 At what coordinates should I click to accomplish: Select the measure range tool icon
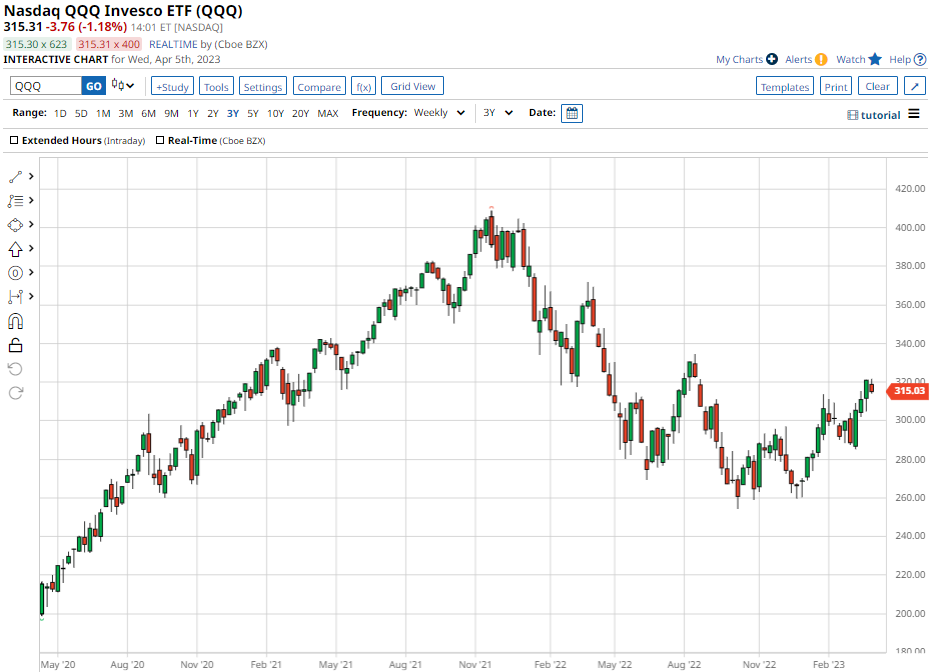pos(16,297)
